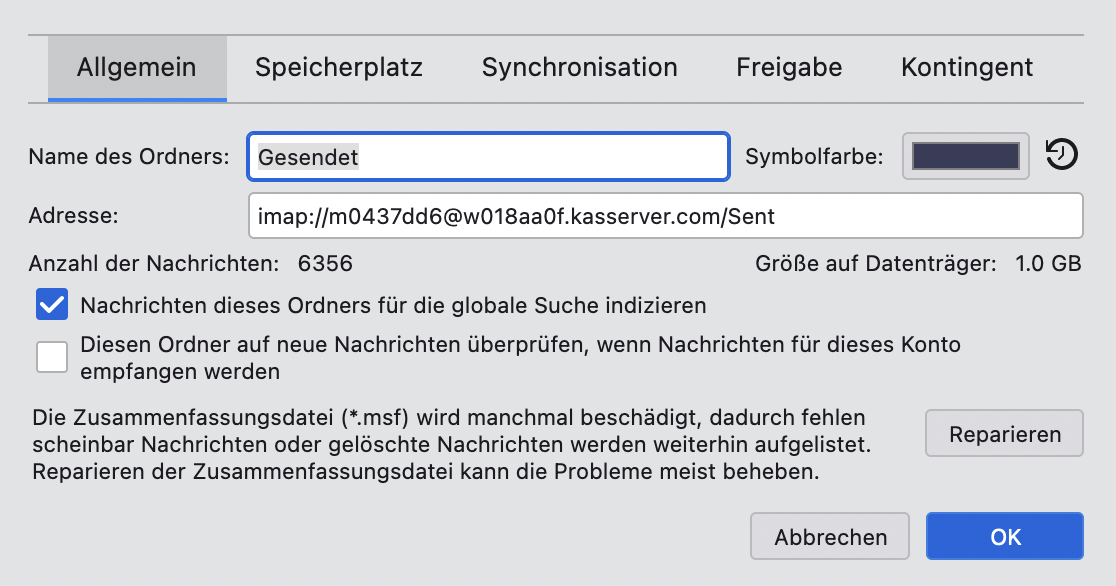Image resolution: width=1116 pixels, height=586 pixels.
Task: Enable checking this folder for new messages
Action: (52, 357)
